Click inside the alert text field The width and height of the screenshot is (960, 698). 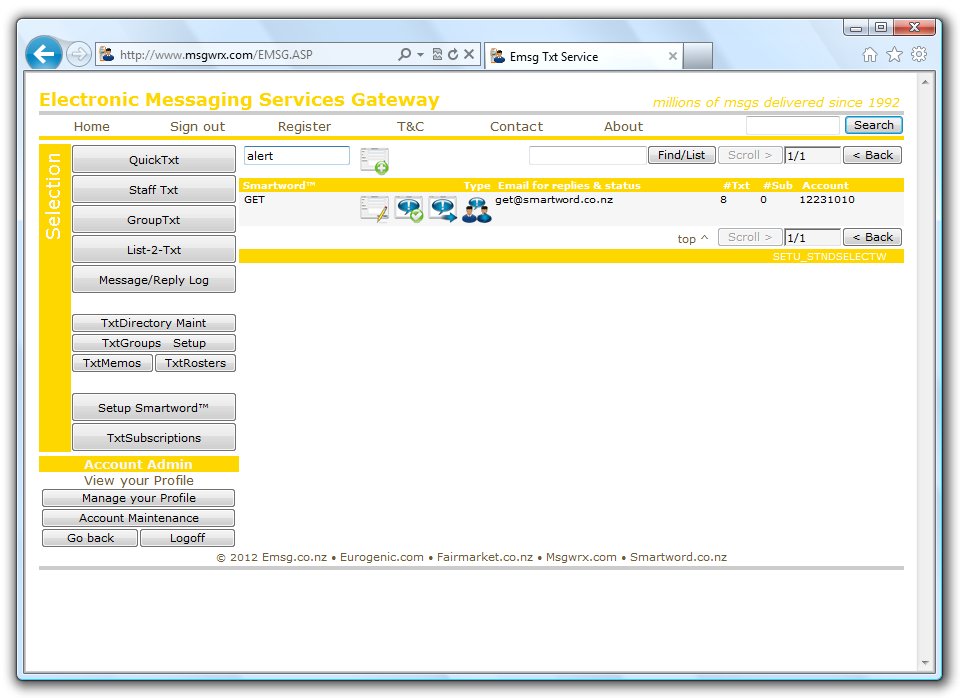(x=296, y=157)
